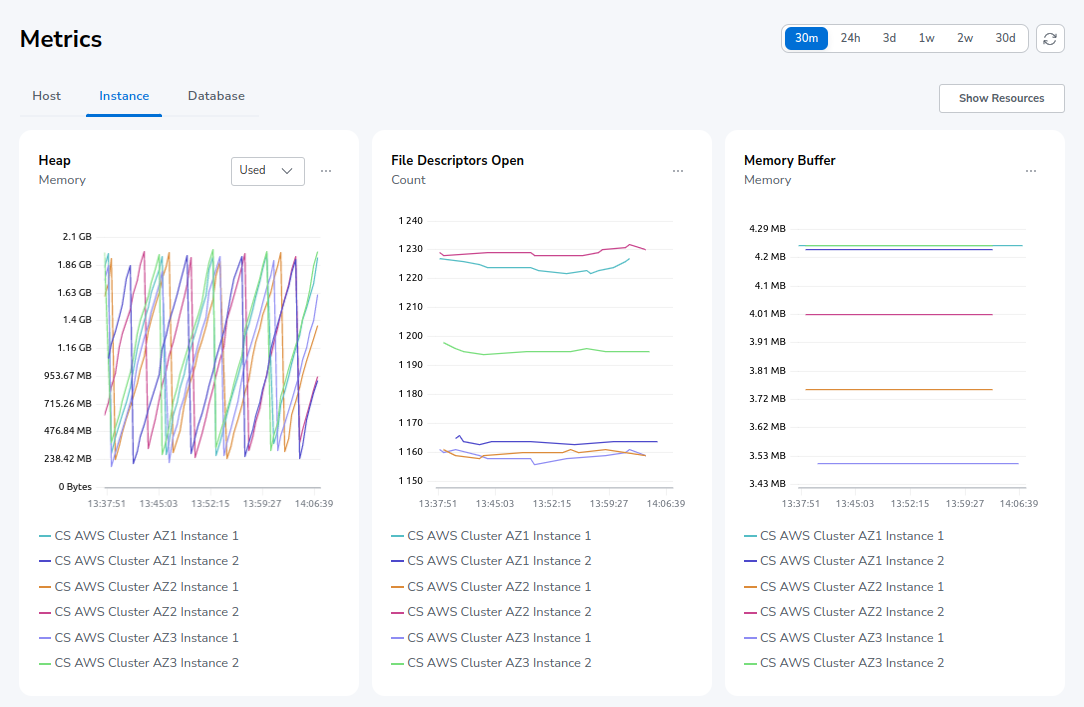Image resolution: width=1084 pixels, height=707 pixels.
Task: Set time range to 2w
Action: coord(965,38)
